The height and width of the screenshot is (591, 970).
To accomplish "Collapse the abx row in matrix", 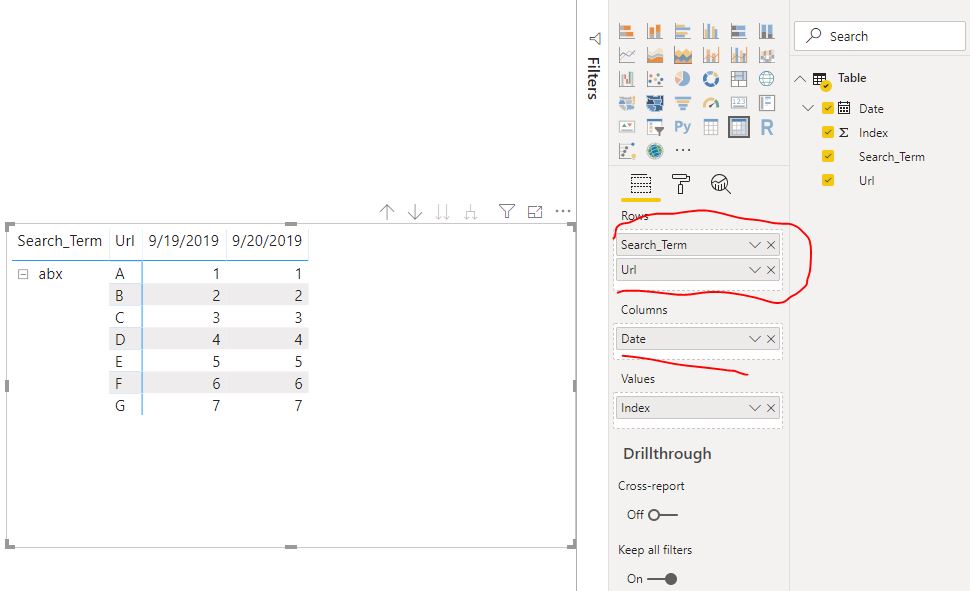I will click(x=23, y=274).
